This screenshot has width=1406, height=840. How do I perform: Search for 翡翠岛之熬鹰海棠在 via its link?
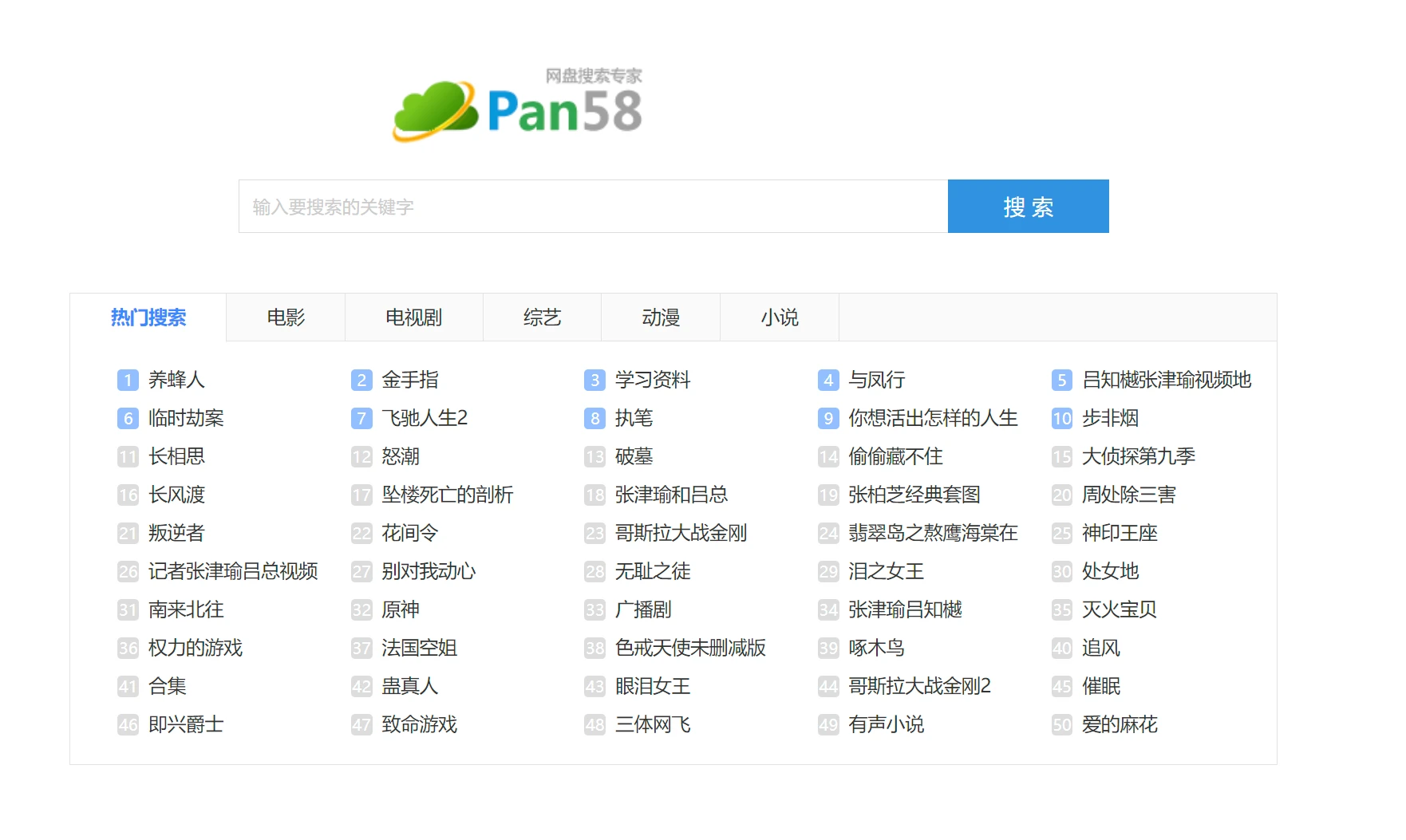coord(933,533)
